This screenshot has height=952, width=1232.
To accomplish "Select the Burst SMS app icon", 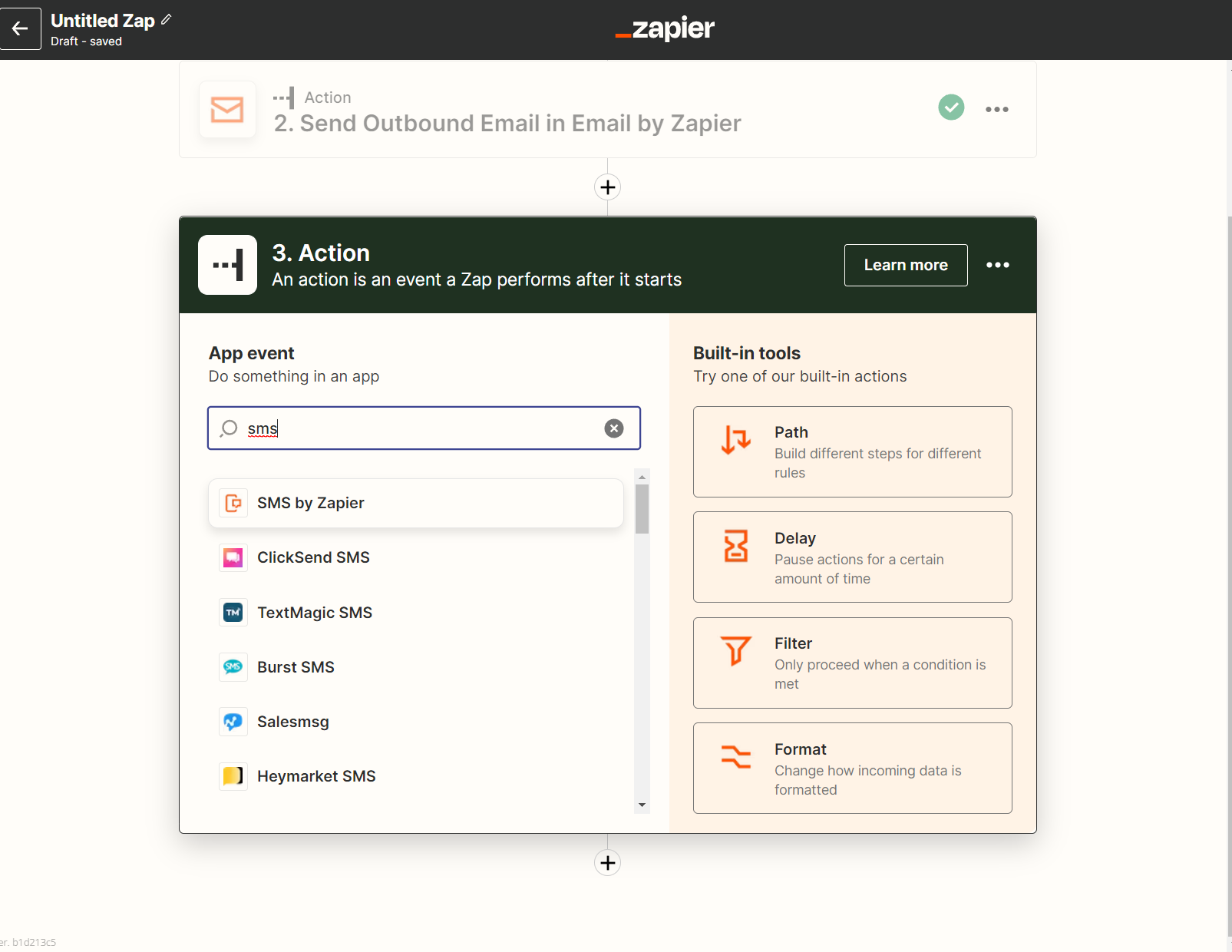I will 233,667.
